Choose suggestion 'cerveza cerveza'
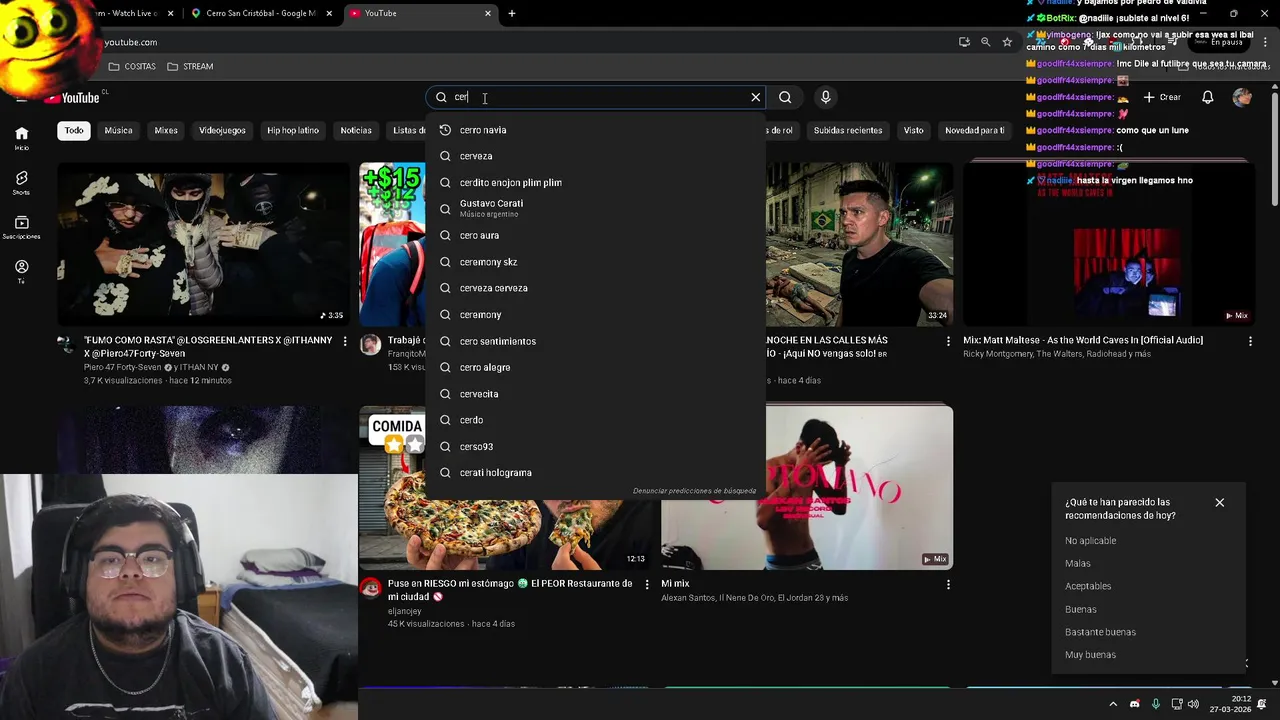 click(x=595, y=288)
